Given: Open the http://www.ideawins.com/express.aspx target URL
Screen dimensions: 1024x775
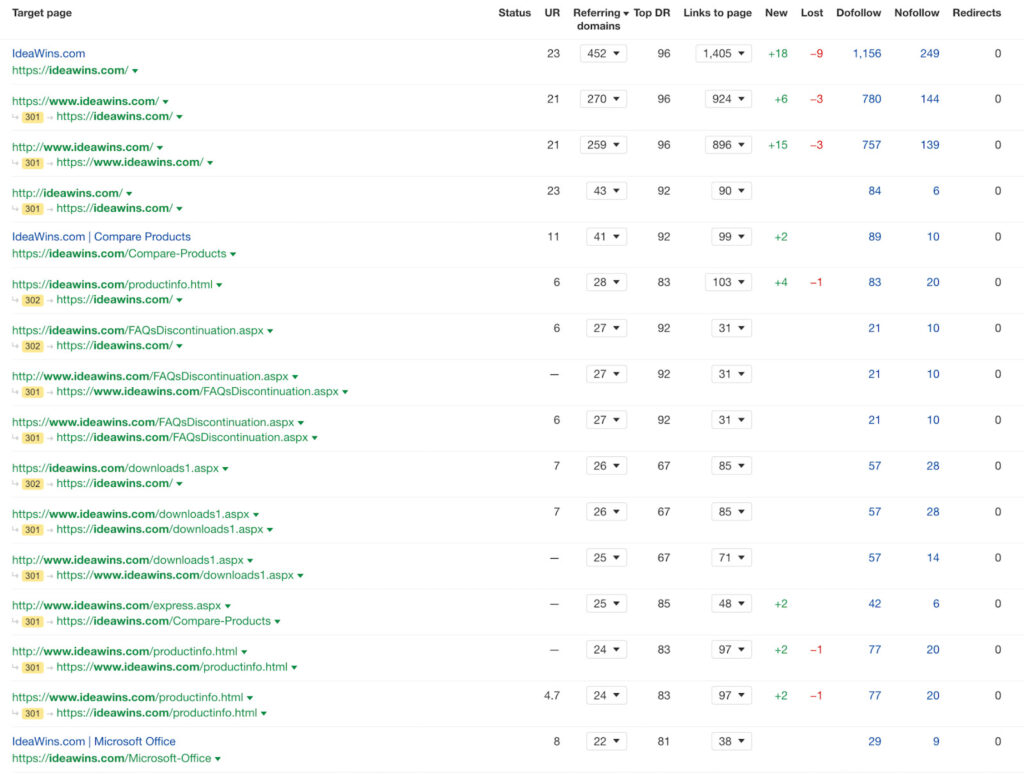Looking at the screenshot, I should (x=116, y=605).
